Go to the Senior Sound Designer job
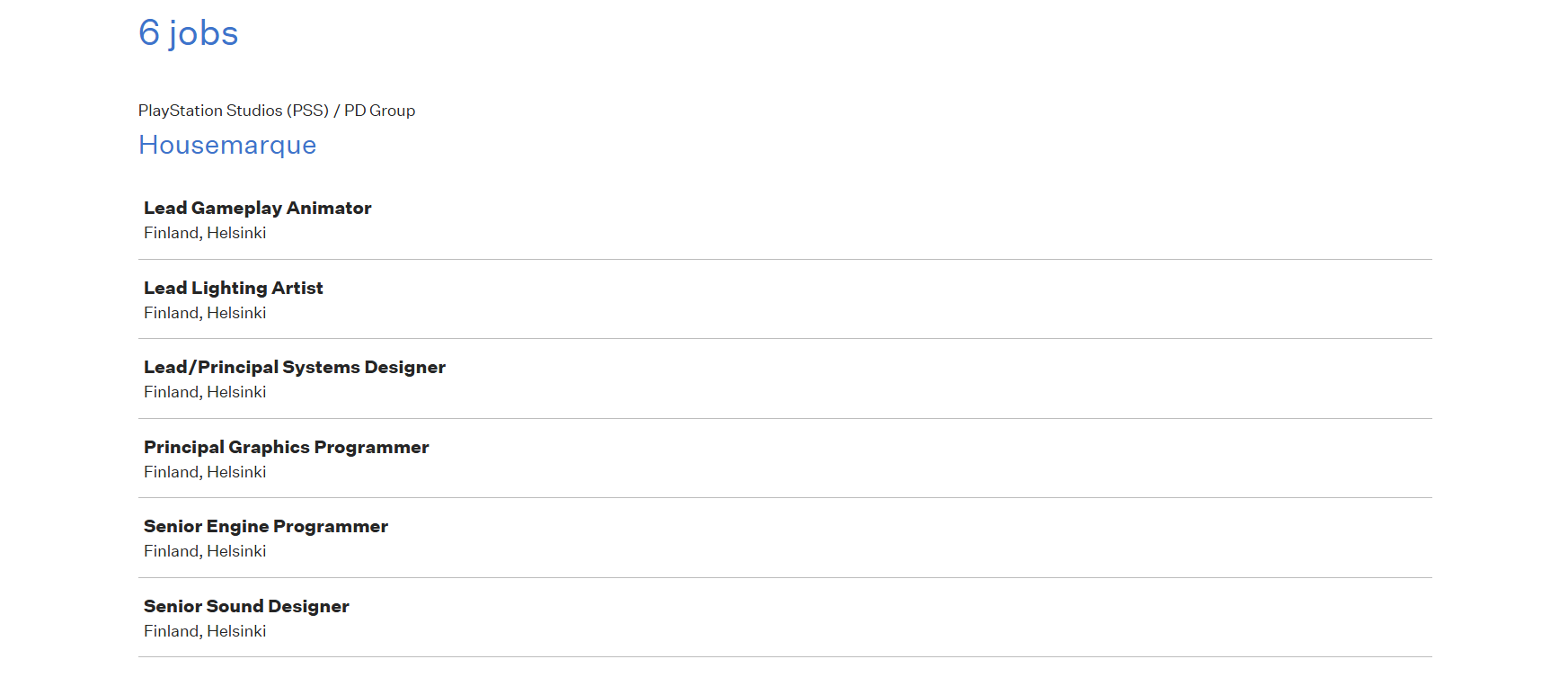This screenshot has width=1568, height=686. [246, 607]
